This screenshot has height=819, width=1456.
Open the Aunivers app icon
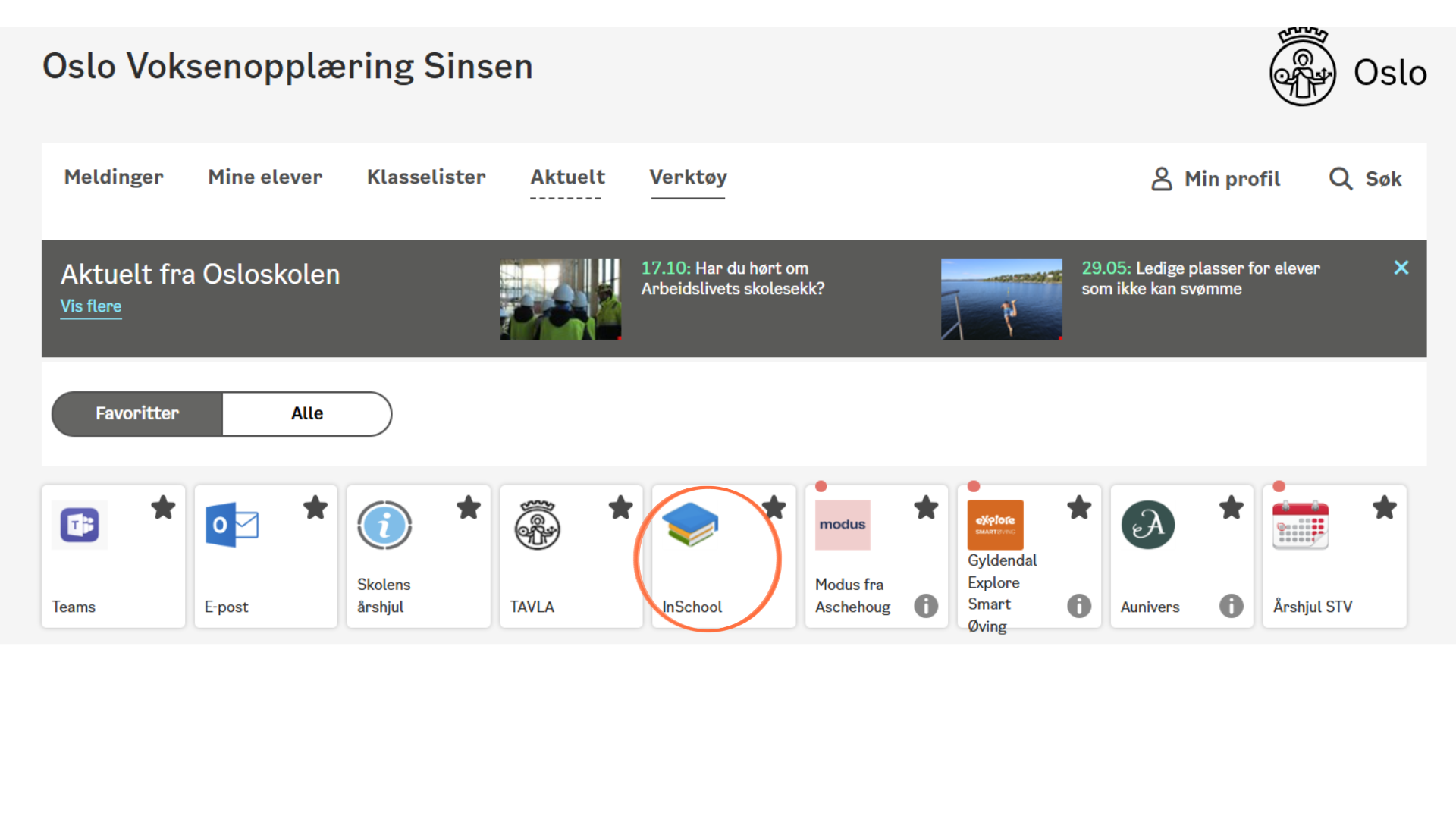coord(1148,525)
